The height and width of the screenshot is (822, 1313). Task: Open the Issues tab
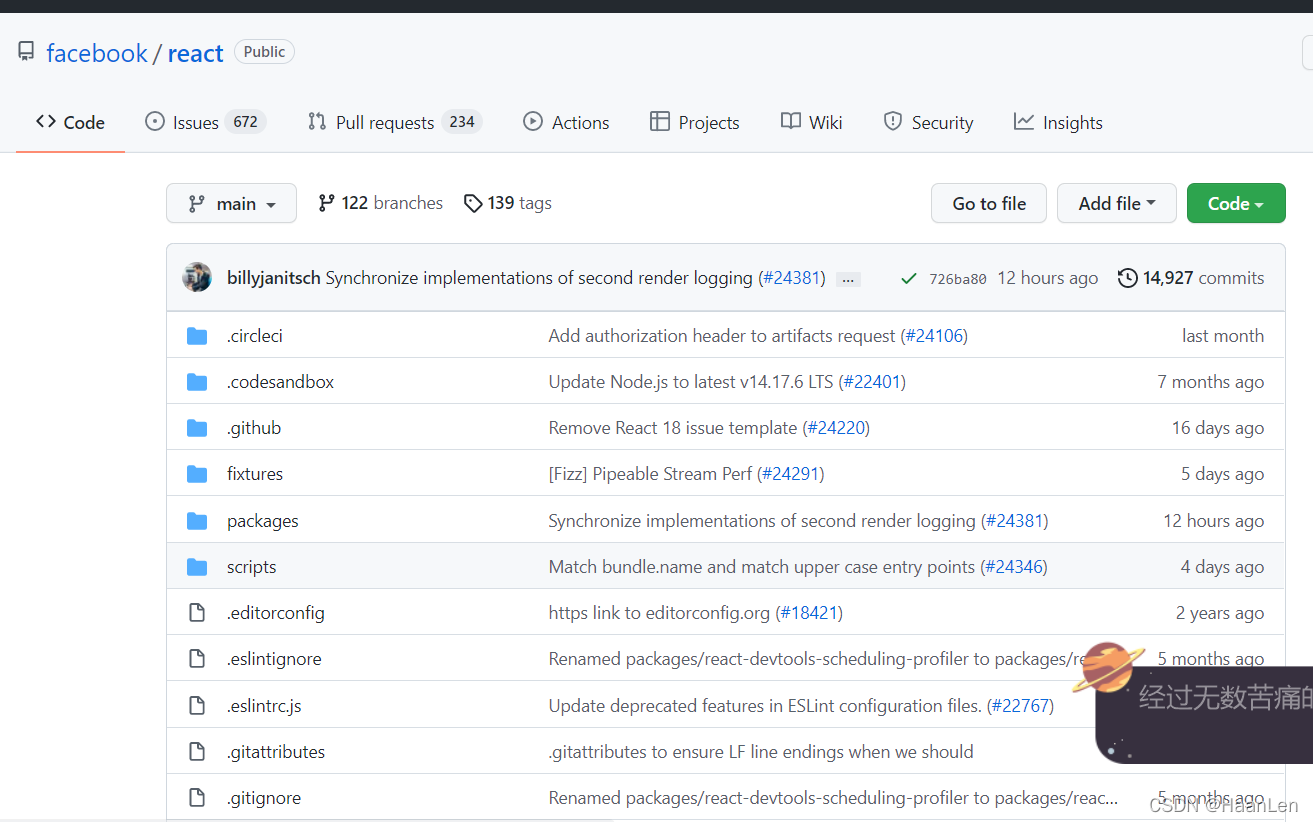pos(205,122)
